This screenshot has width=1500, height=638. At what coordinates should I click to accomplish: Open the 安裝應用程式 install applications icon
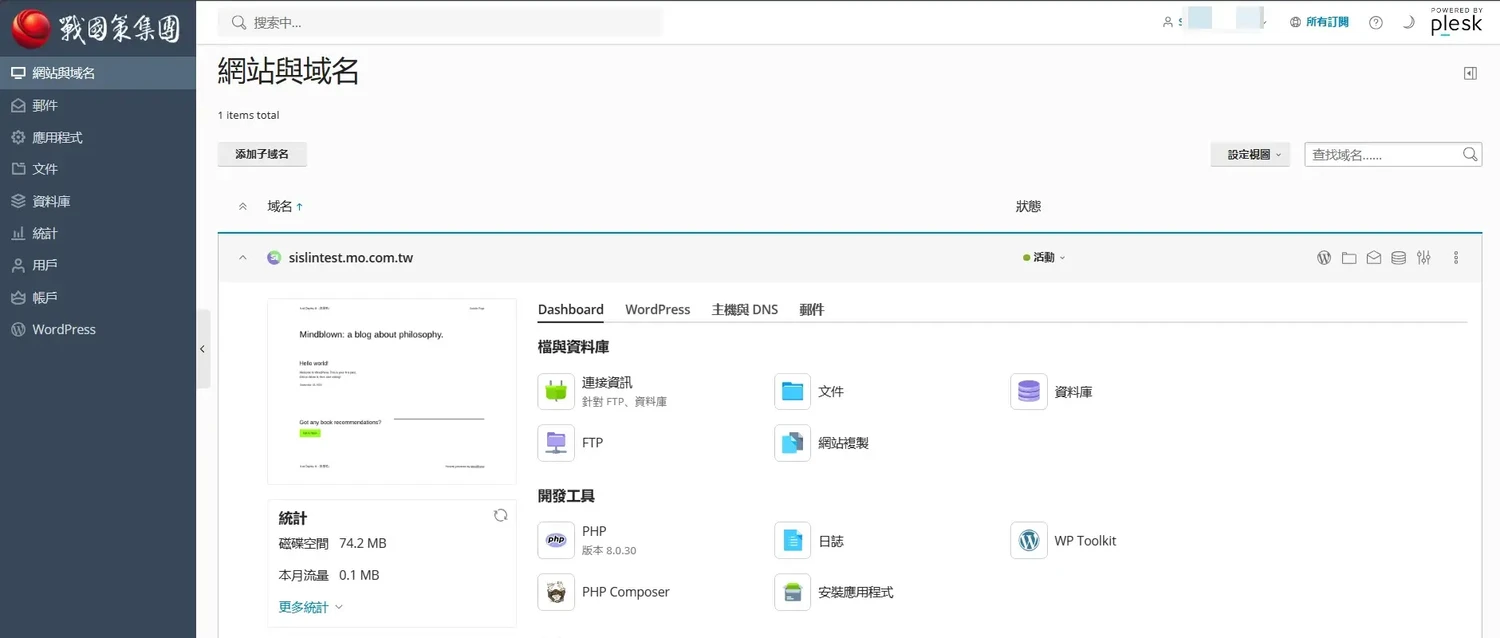pyautogui.click(x=793, y=592)
